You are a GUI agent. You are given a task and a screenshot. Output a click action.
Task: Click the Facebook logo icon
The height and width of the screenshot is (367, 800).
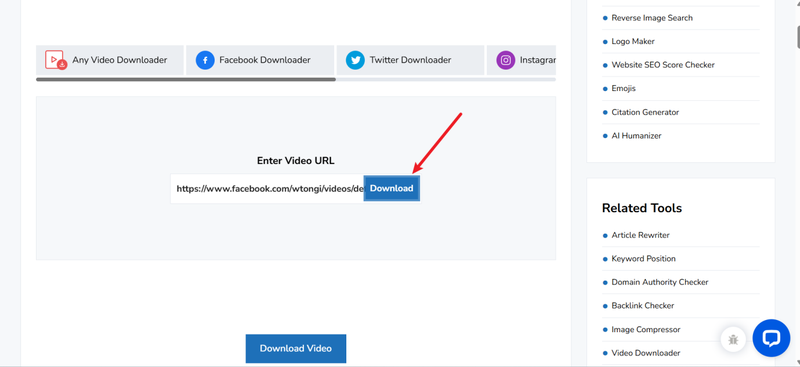click(x=205, y=60)
